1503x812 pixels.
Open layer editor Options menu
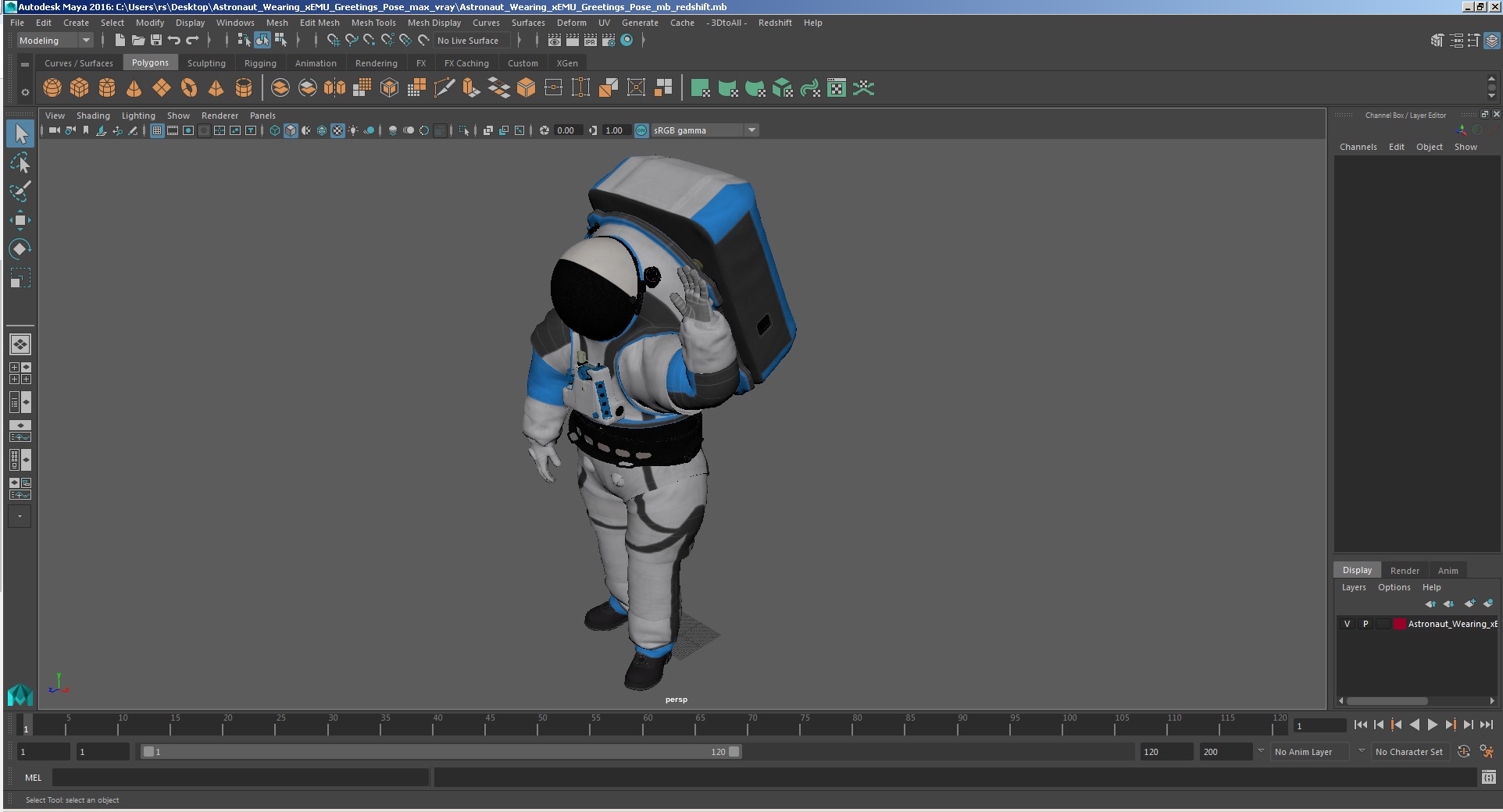(1394, 587)
